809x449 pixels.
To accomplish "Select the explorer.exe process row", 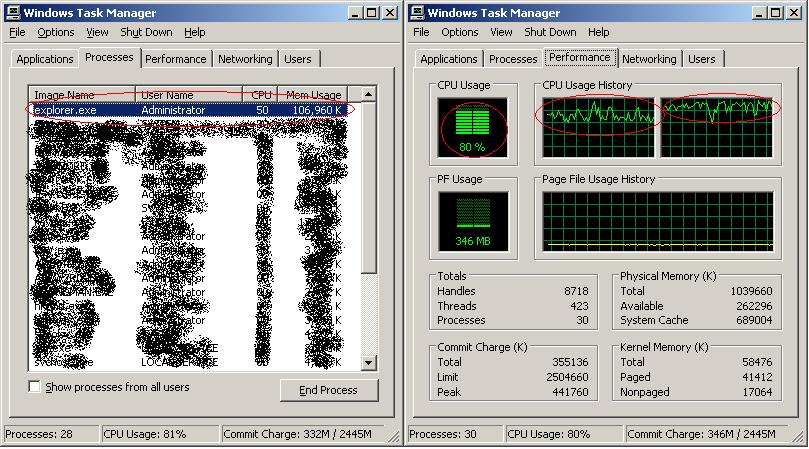I will click(188, 110).
